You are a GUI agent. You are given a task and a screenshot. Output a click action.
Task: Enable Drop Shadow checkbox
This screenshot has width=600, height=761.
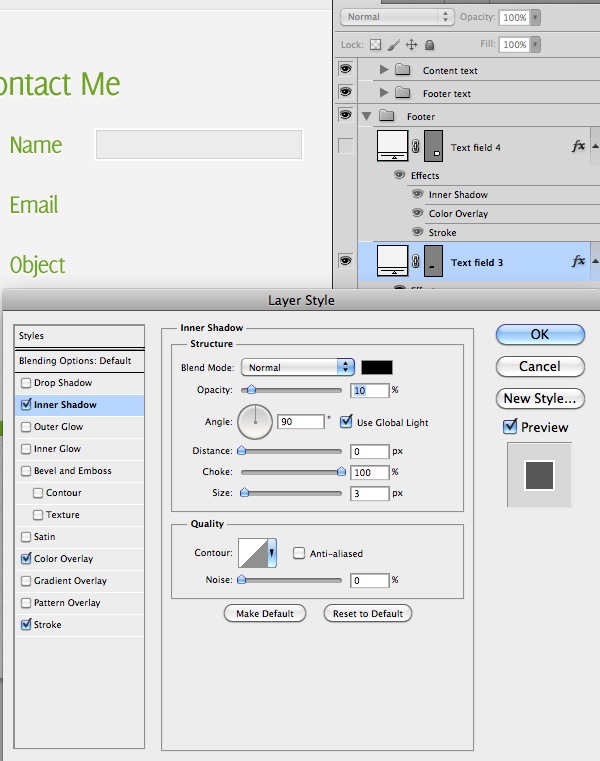tap(26, 383)
